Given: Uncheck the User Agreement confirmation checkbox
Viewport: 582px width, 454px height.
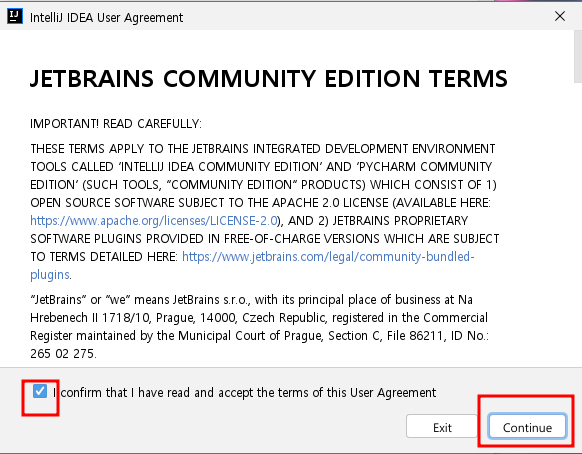Looking at the screenshot, I should tap(40, 391).
